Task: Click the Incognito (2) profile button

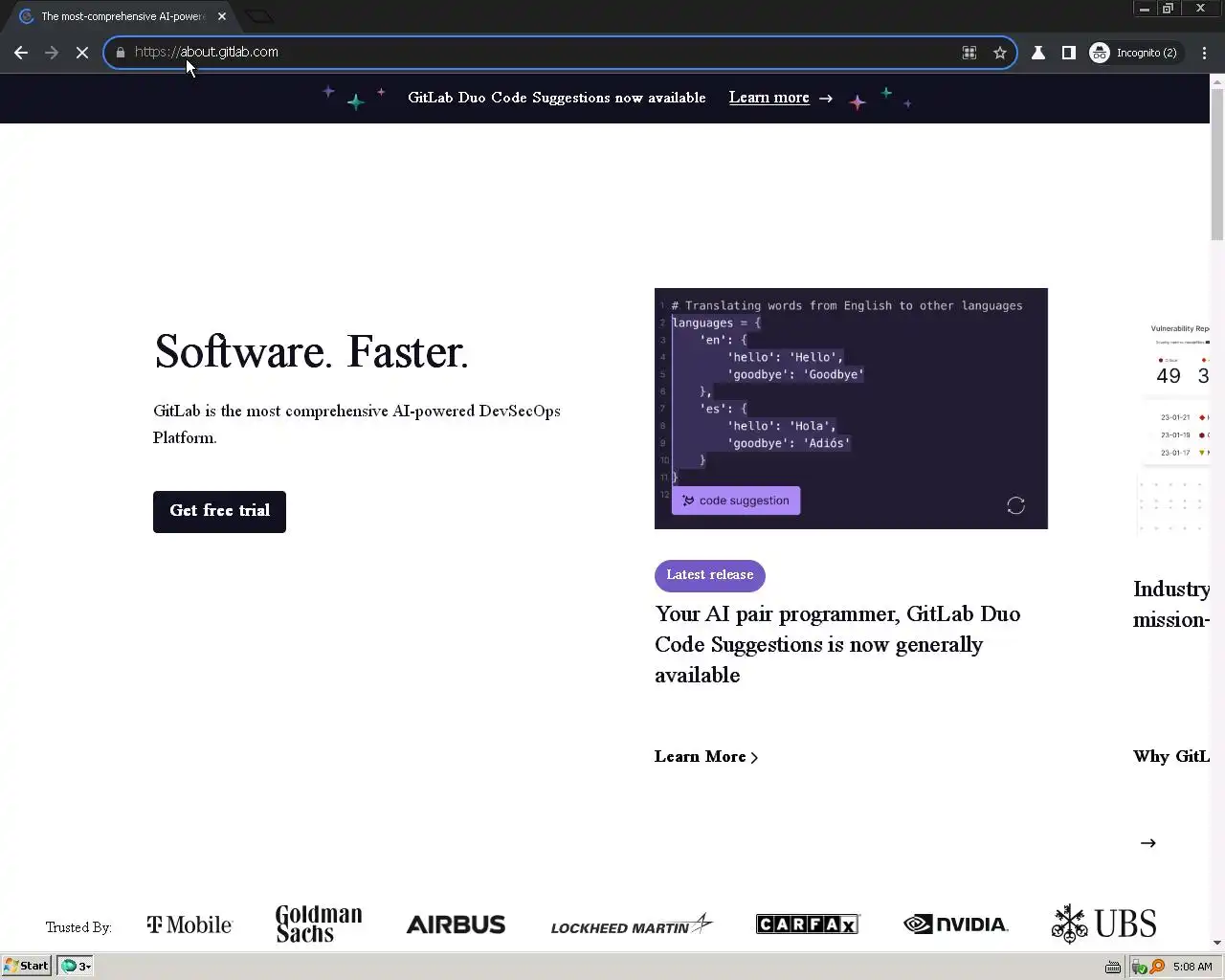Action: click(x=1134, y=53)
